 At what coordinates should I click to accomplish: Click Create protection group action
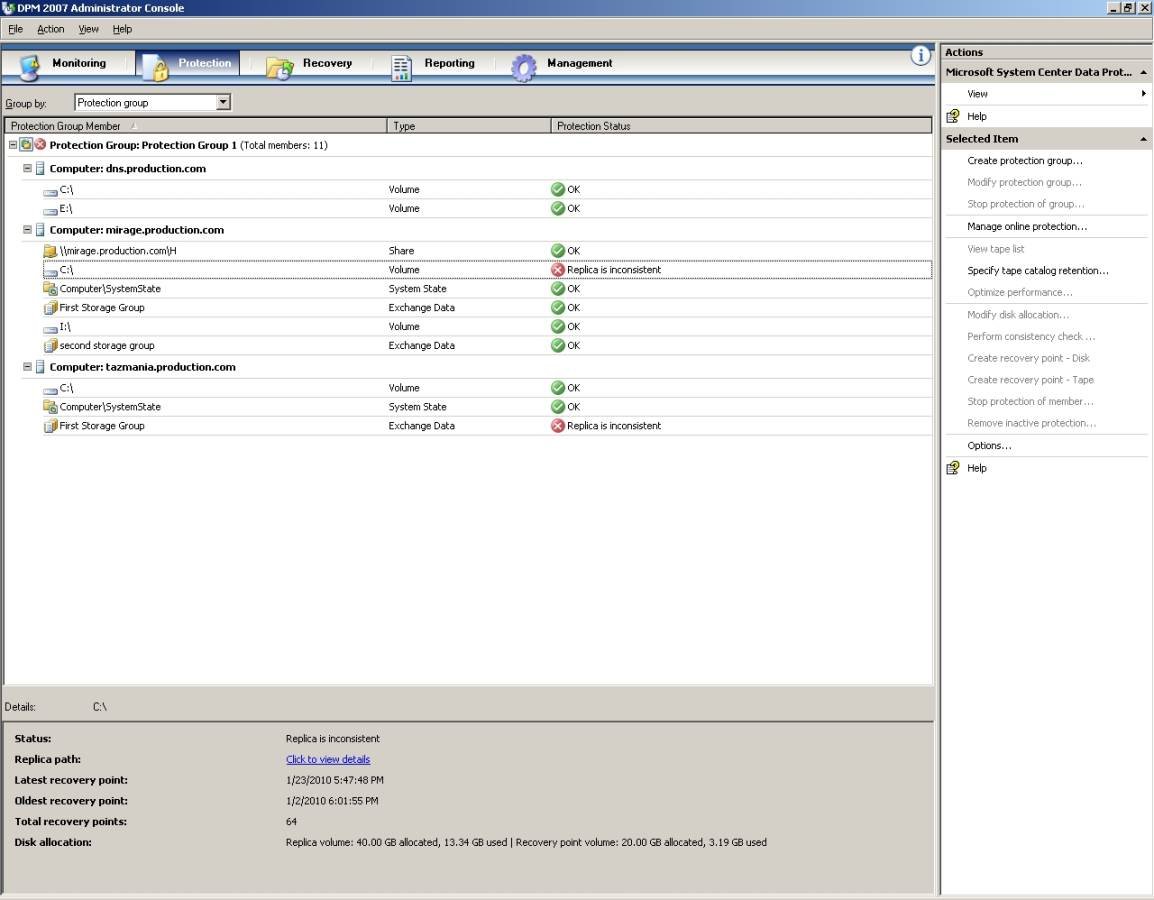(1024, 161)
